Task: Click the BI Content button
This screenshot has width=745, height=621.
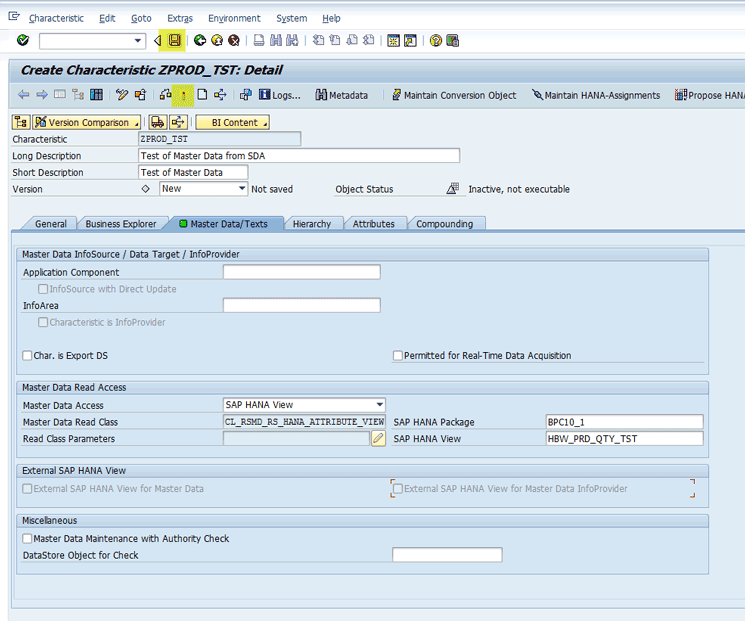Action: click(x=233, y=122)
